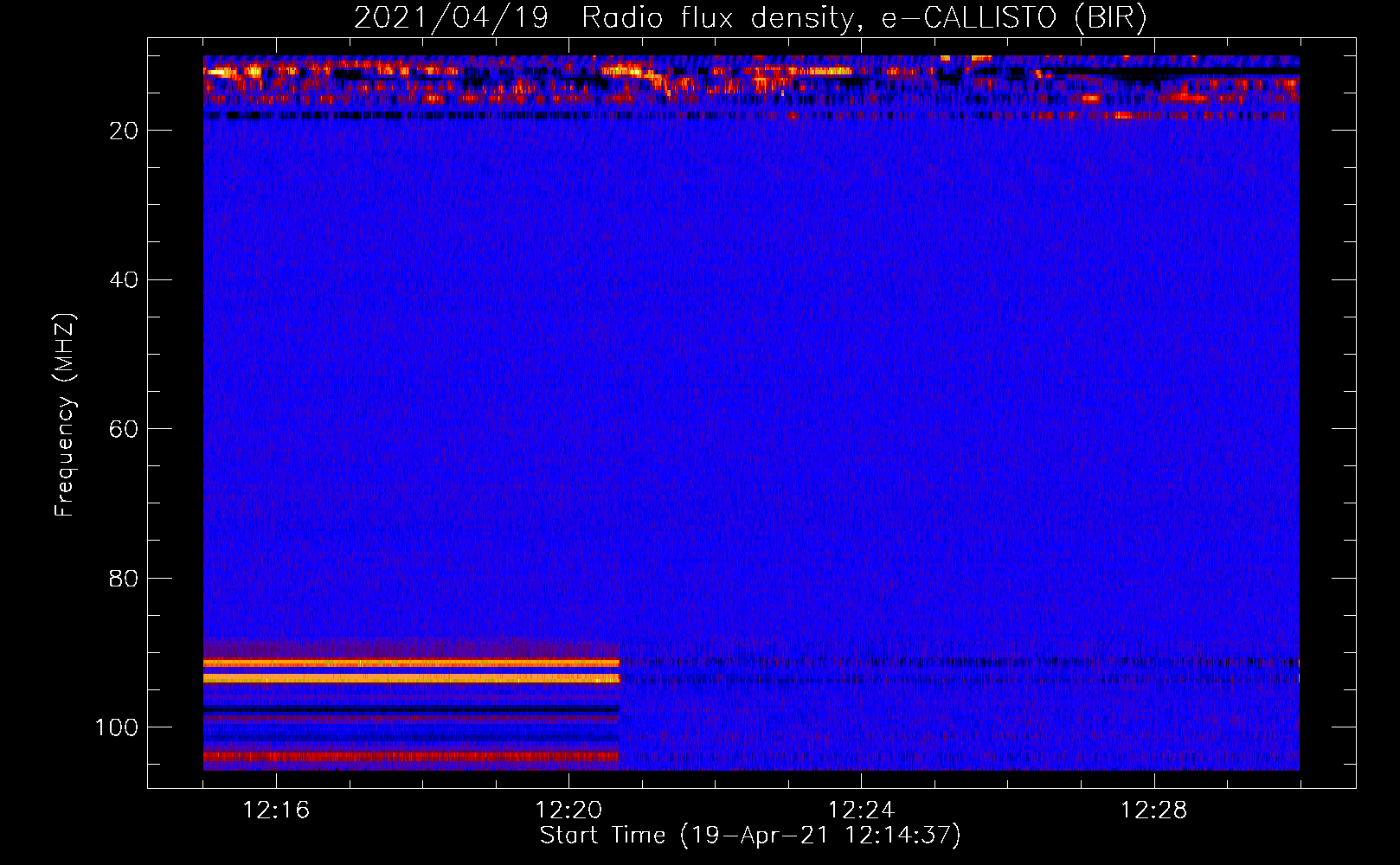
Task: Click the 12:28 time tick label
Action: [x=1153, y=811]
